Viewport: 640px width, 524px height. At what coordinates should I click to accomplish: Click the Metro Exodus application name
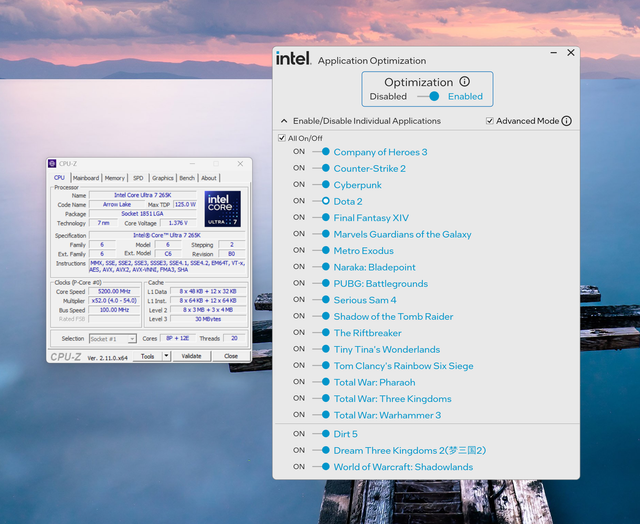pyautogui.click(x=363, y=251)
